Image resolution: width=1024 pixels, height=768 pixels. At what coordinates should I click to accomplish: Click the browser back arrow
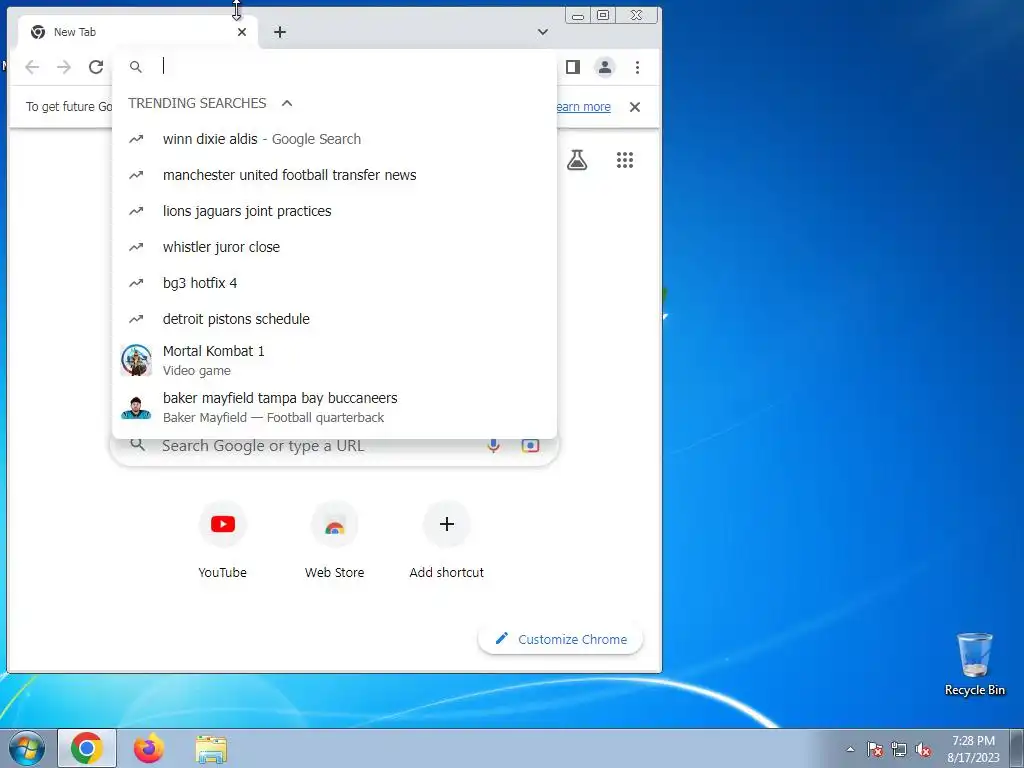tap(32, 67)
